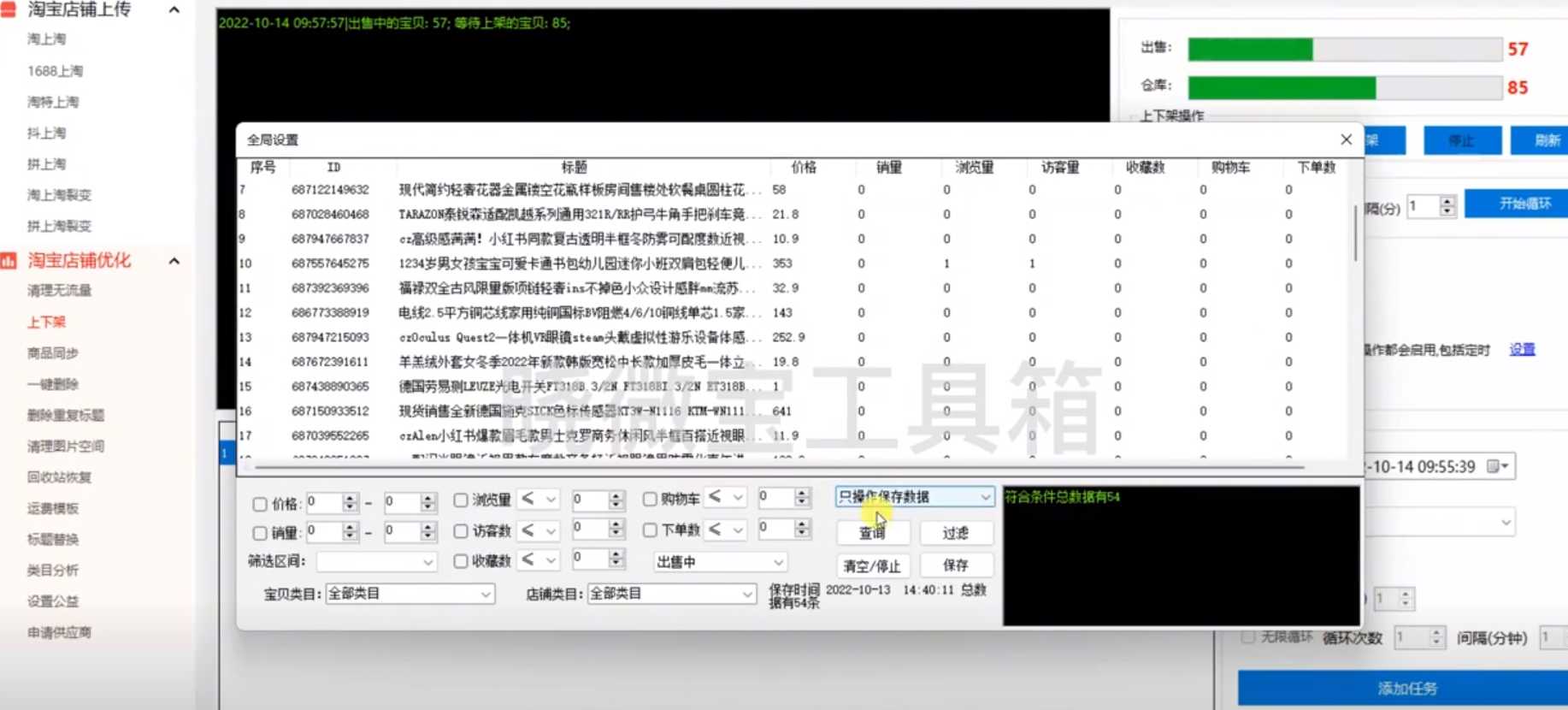
Task: Click the 开始循环 button
Action: click(x=1517, y=204)
